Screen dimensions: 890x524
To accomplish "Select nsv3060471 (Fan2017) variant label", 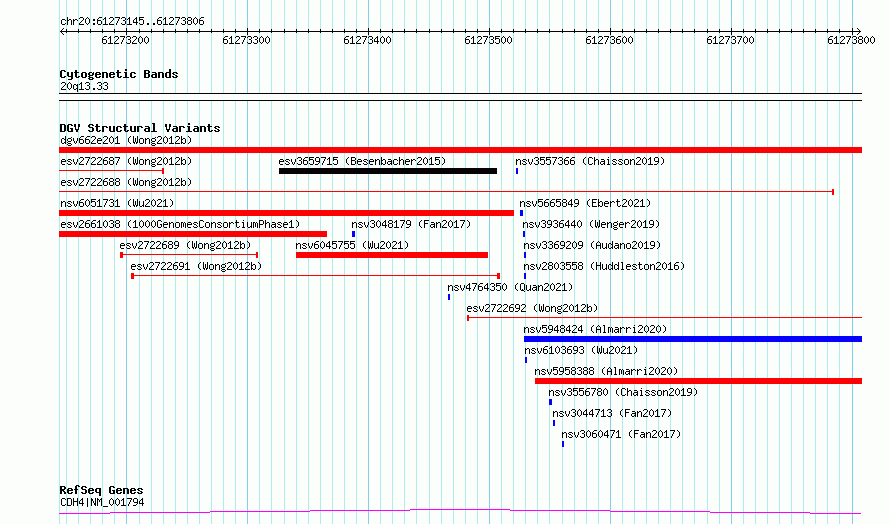I will pyautogui.click(x=621, y=434).
